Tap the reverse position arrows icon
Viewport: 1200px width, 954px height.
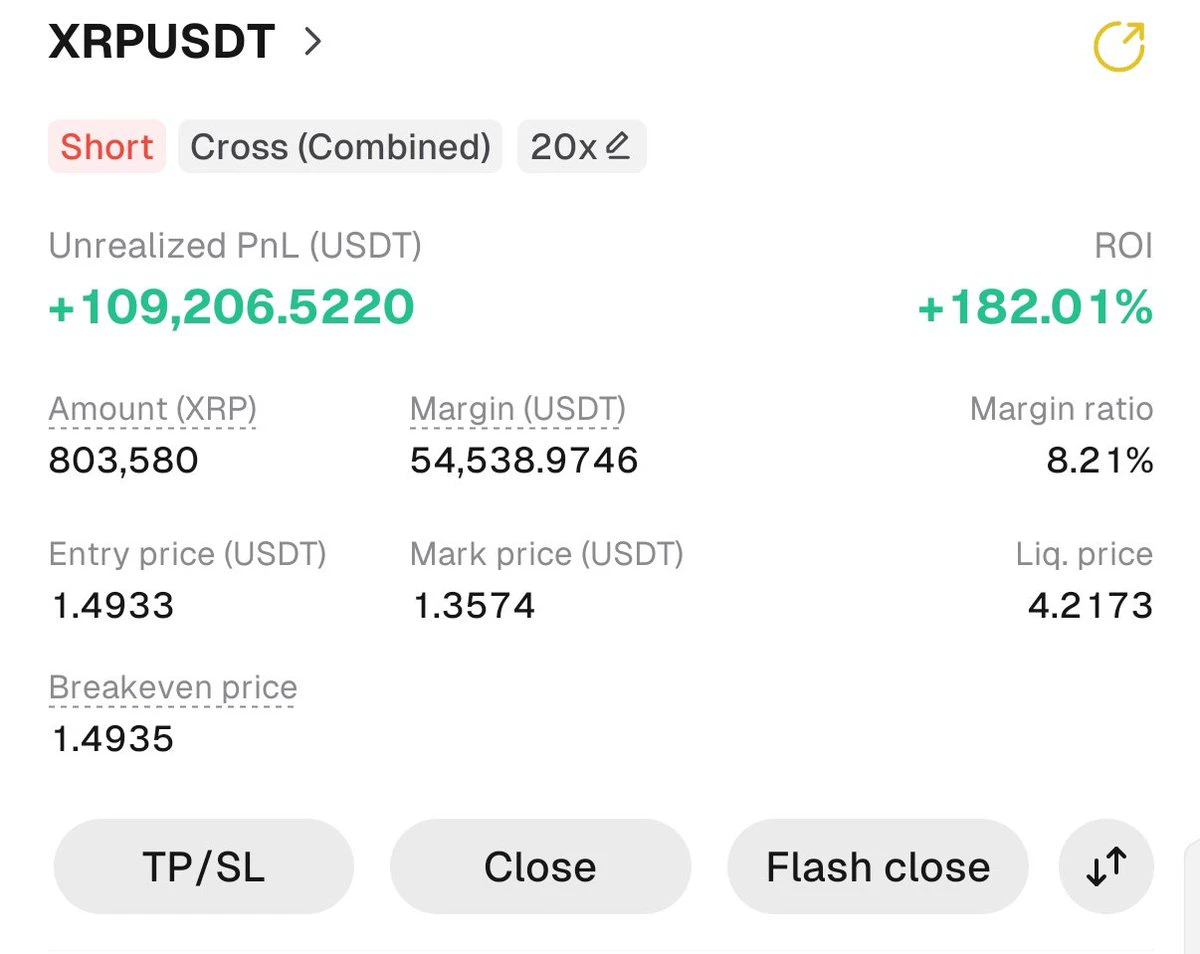click(x=1106, y=867)
